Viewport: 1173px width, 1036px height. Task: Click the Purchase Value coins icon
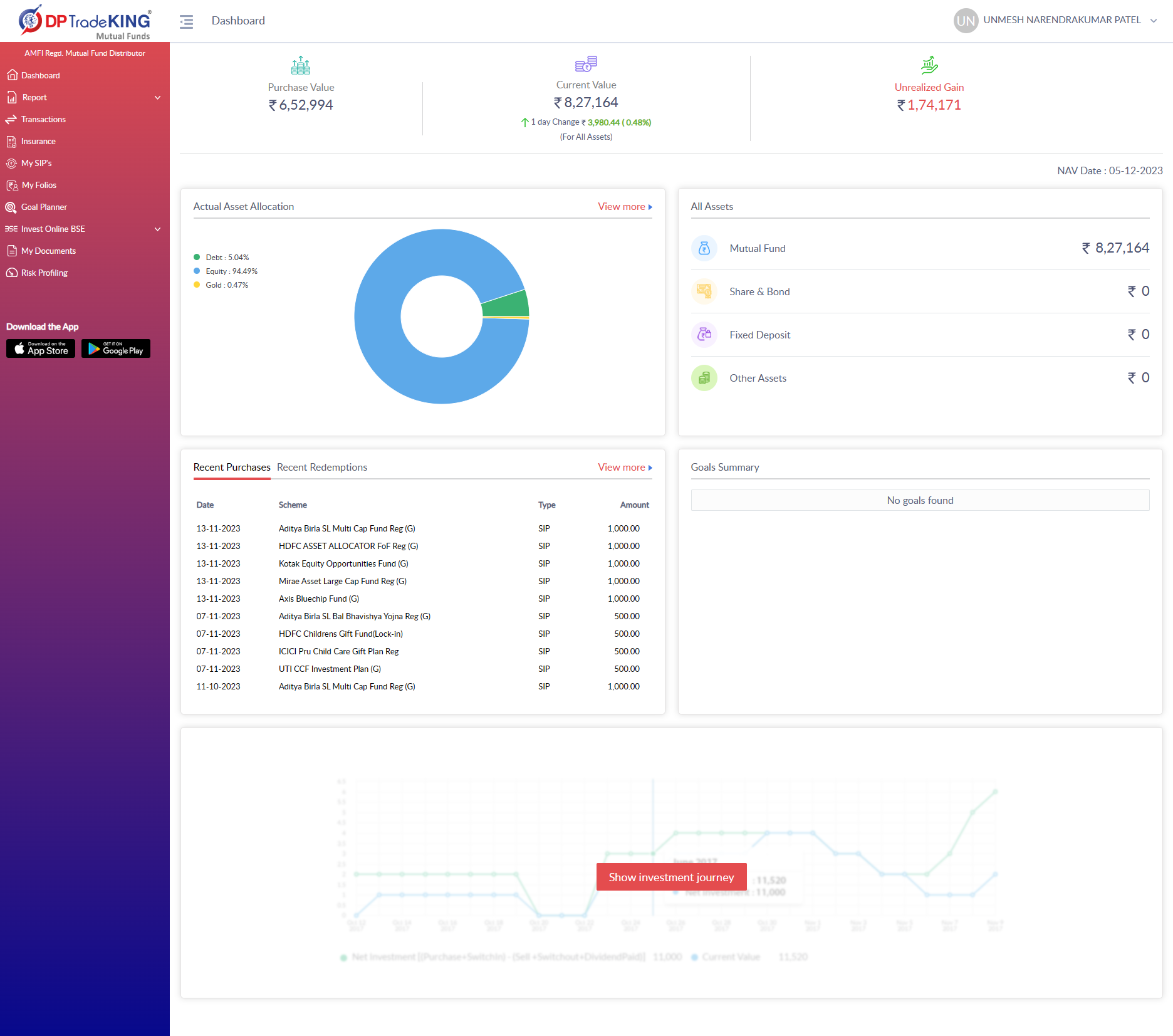tap(301, 65)
